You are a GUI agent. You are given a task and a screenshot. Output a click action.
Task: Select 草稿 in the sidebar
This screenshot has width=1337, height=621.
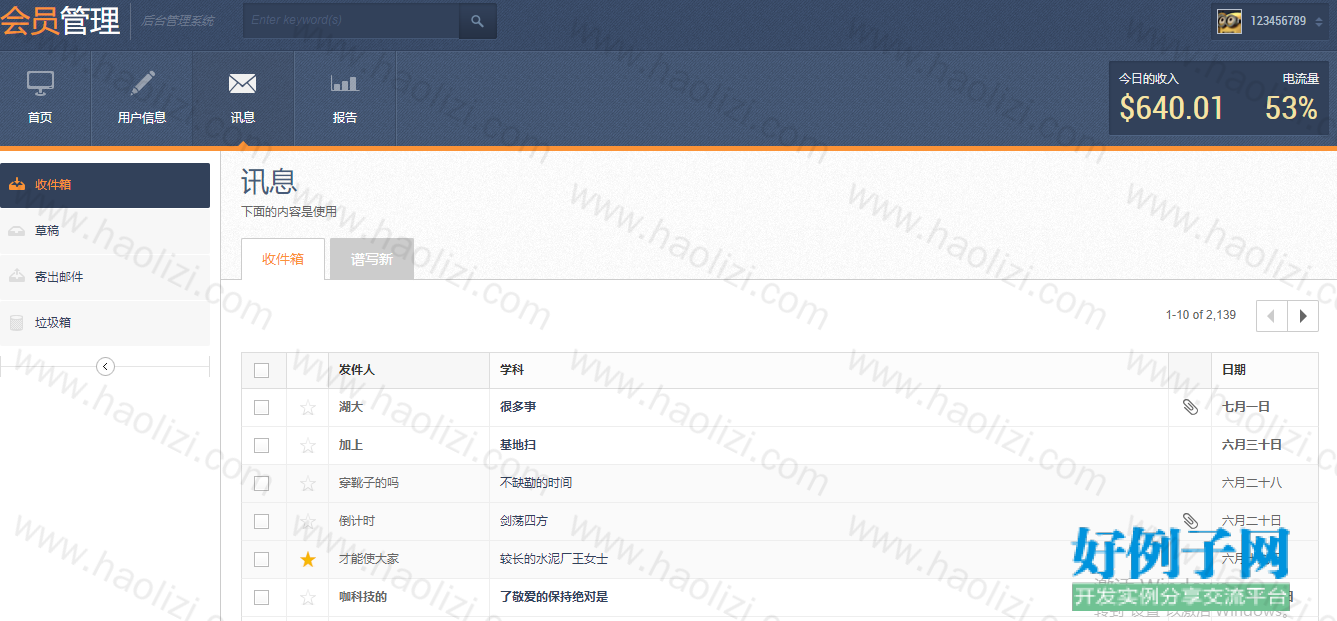[105, 231]
